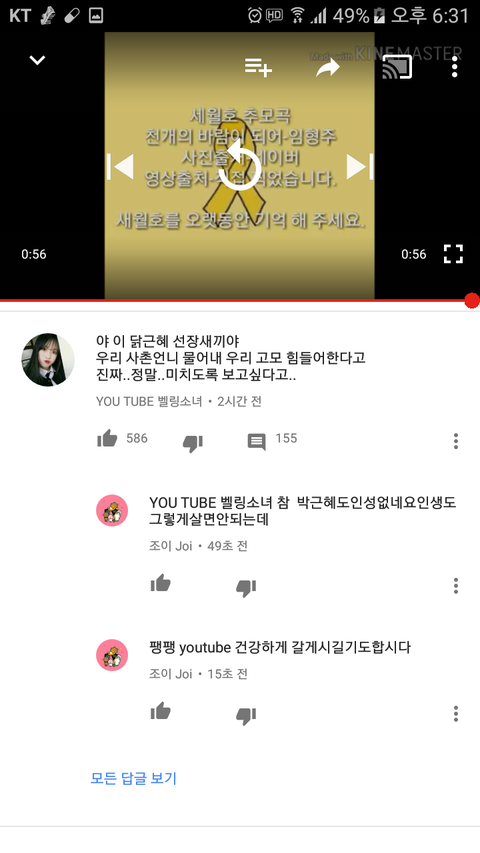Replay the video with the circular arrow
The width and height of the screenshot is (480, 853).
click(239, 166)
